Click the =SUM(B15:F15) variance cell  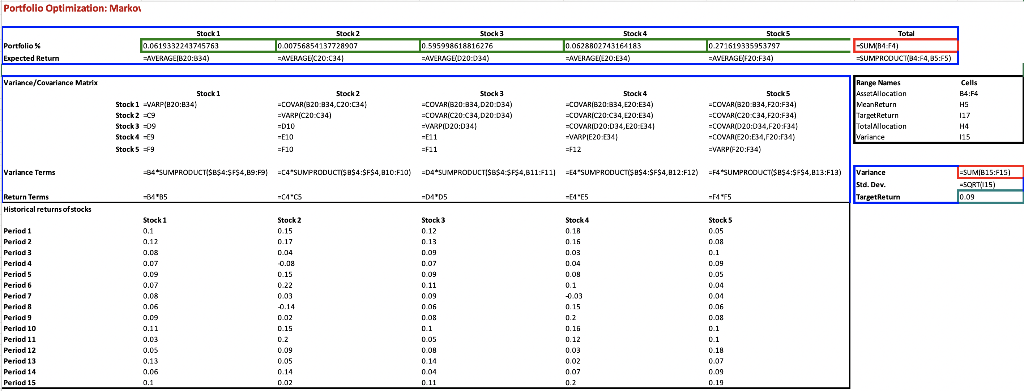coord(990,173)
